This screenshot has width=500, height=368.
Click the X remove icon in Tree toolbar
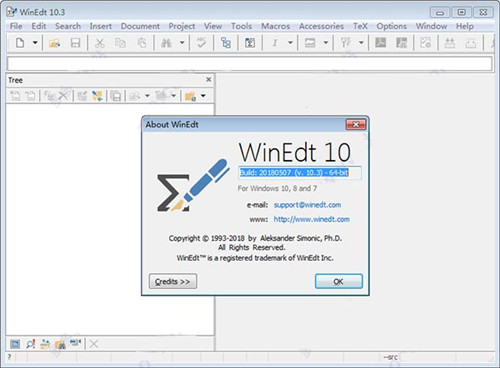[x=63, y=96]
